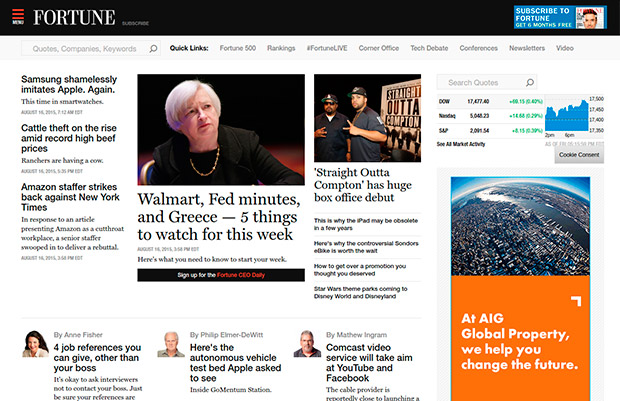Click the DOW row in market table
This screenshot has width=620, height=401.
tap(490, 102)
